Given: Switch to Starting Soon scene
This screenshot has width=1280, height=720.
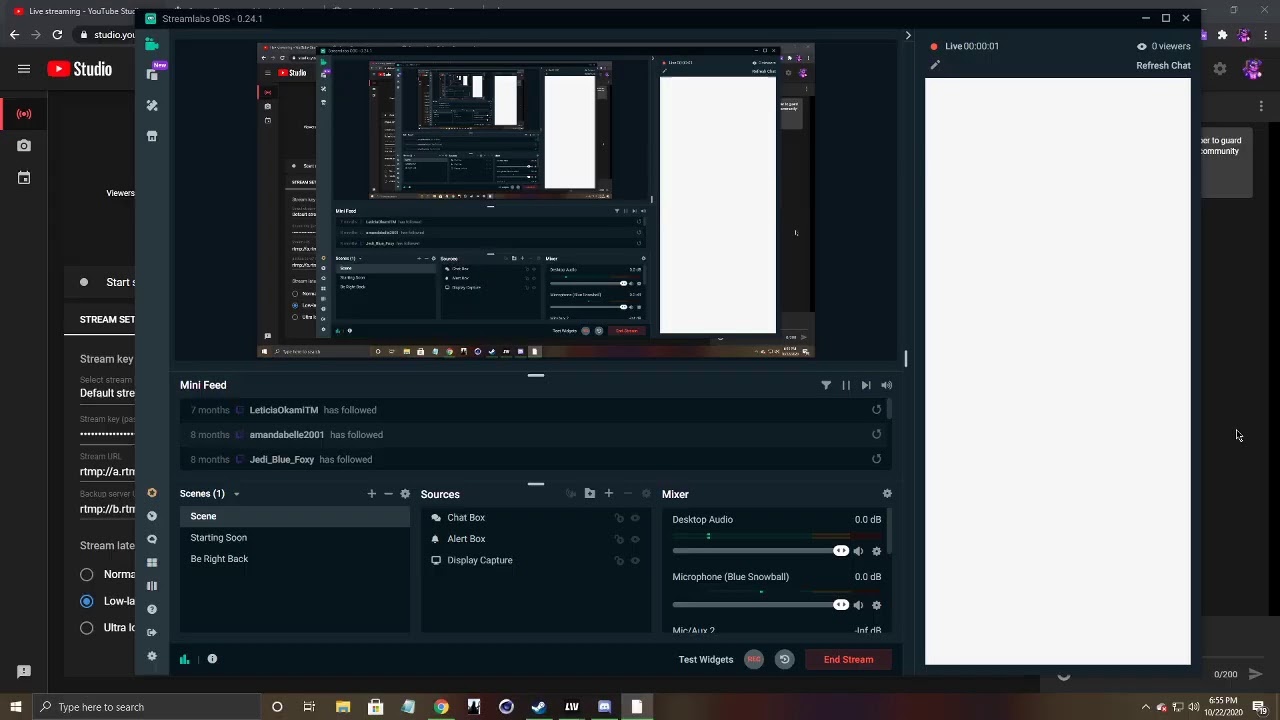Looking at the screenshot, I should click(218, 538).
